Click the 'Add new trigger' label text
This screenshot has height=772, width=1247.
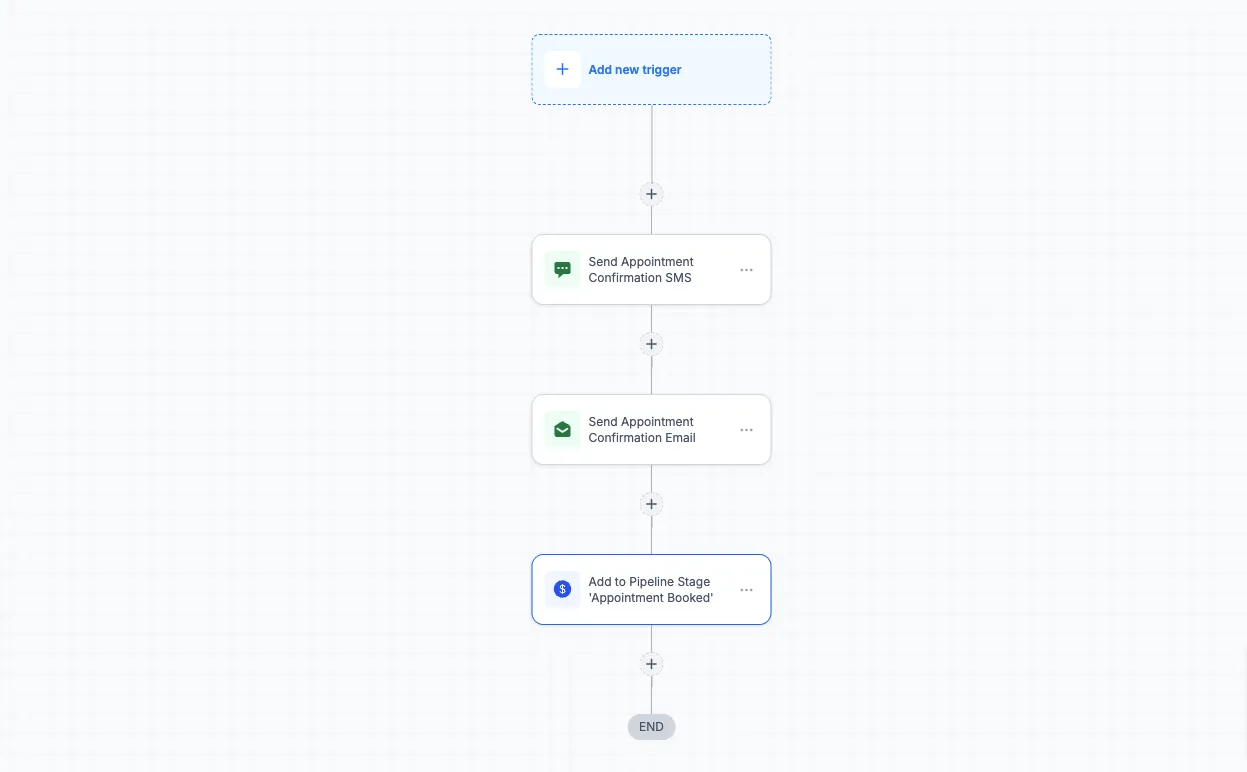(x=635, y=70)
